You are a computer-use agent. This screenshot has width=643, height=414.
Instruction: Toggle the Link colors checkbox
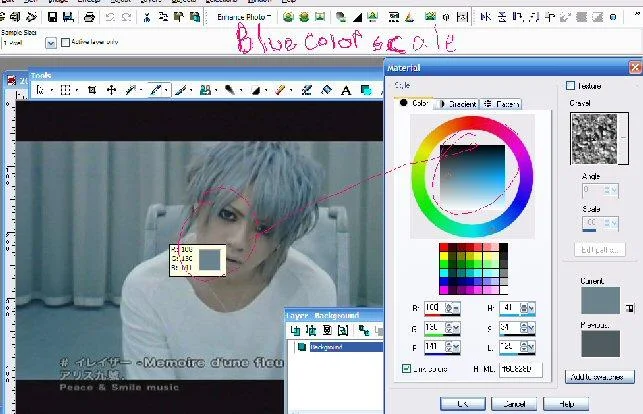click(x=406, y=368)
